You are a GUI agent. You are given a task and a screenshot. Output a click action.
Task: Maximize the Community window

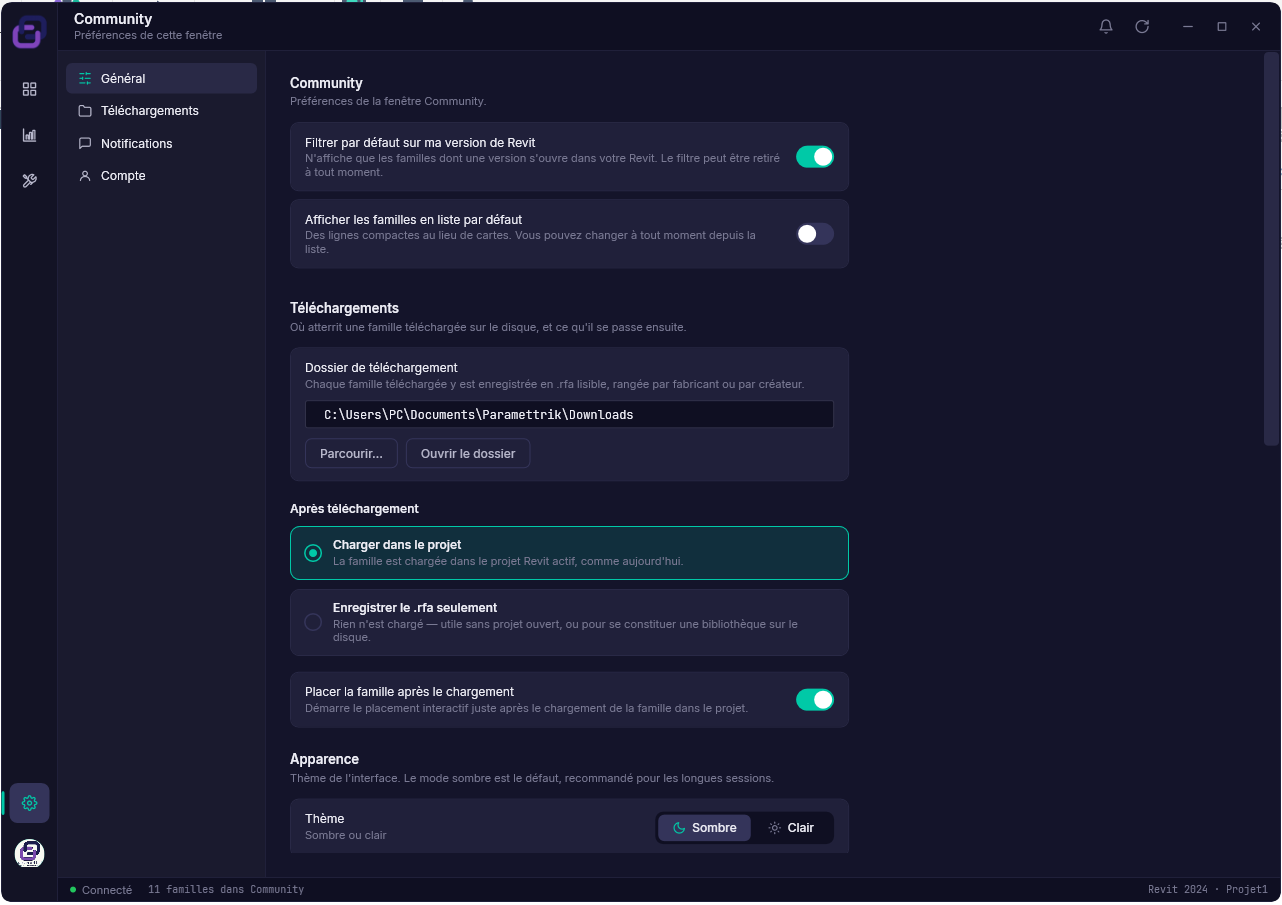pos(1222,27)
